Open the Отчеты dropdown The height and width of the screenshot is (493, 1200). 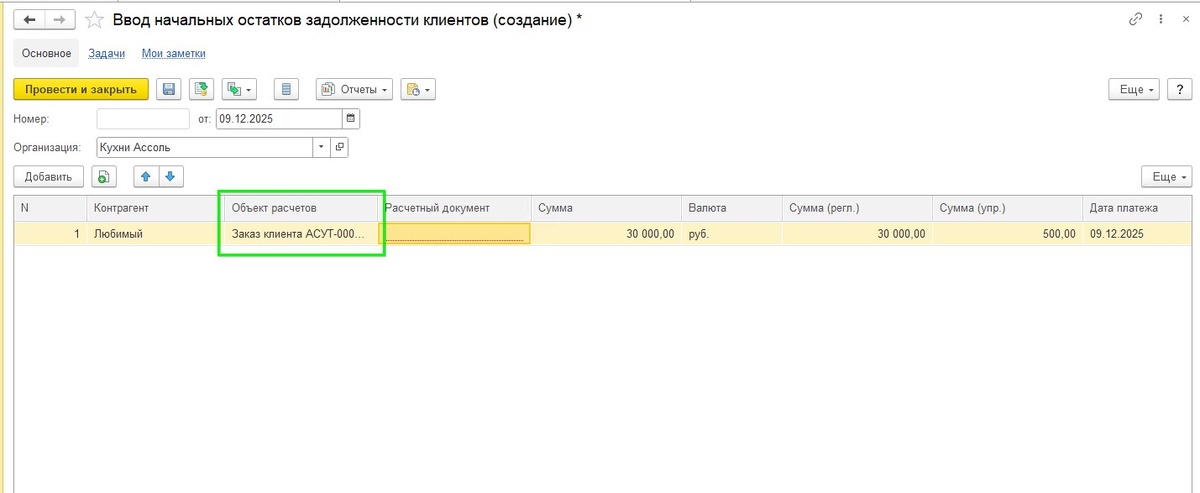(x=355, y=89)
